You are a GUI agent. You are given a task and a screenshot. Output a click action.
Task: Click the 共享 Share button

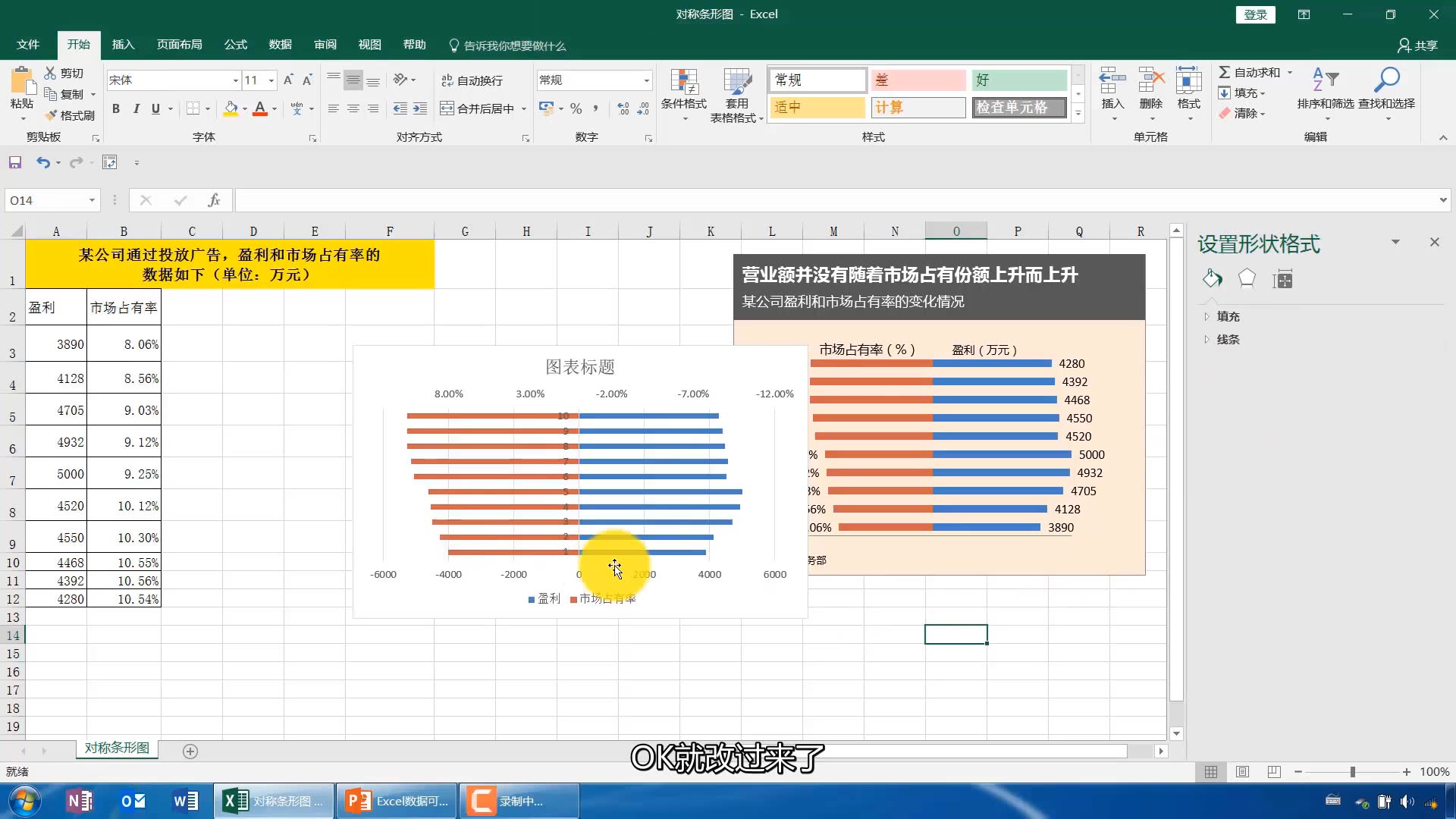coord(1417,45)
